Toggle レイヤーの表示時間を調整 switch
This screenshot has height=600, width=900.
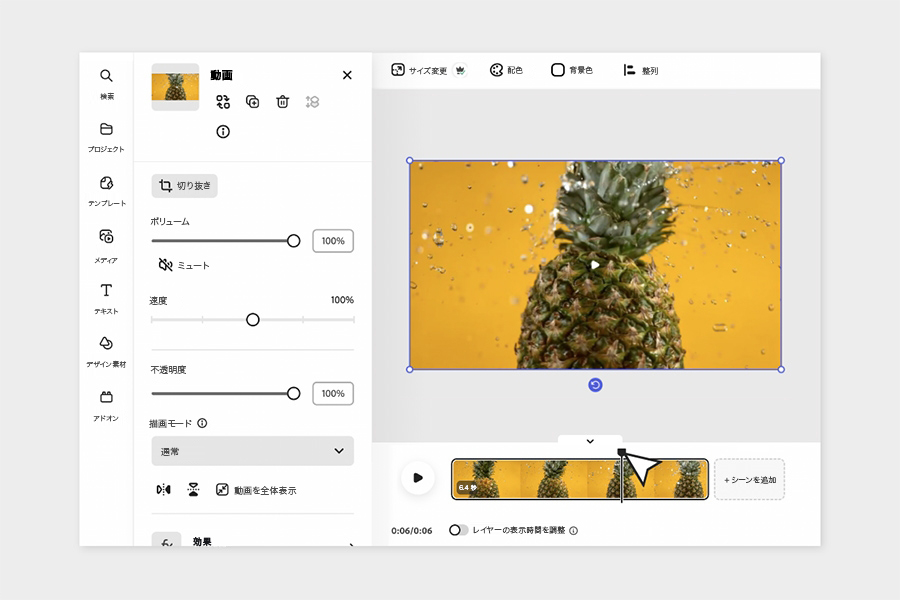click(458, 530)
